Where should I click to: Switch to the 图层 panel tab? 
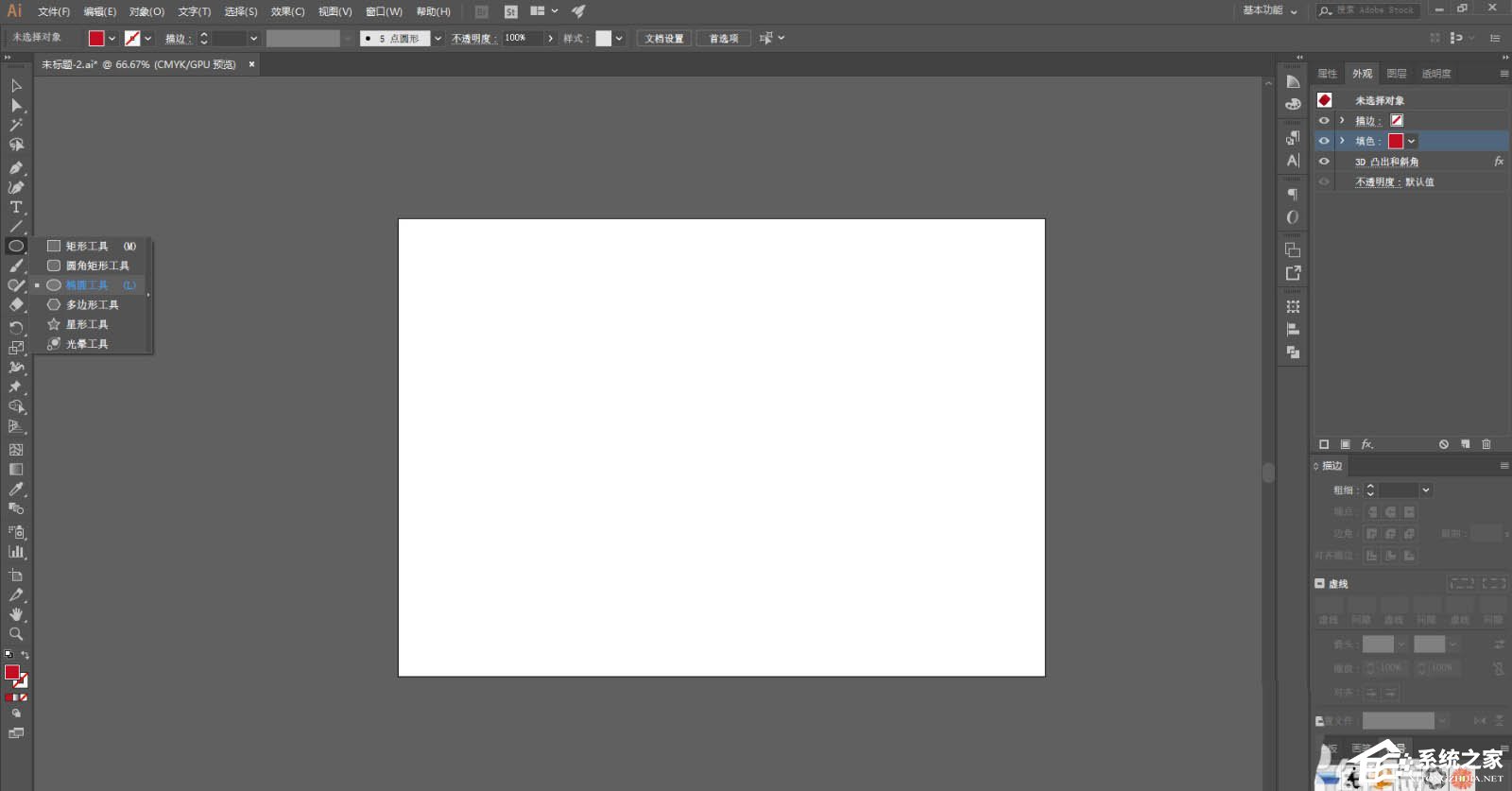(1397, 74)
